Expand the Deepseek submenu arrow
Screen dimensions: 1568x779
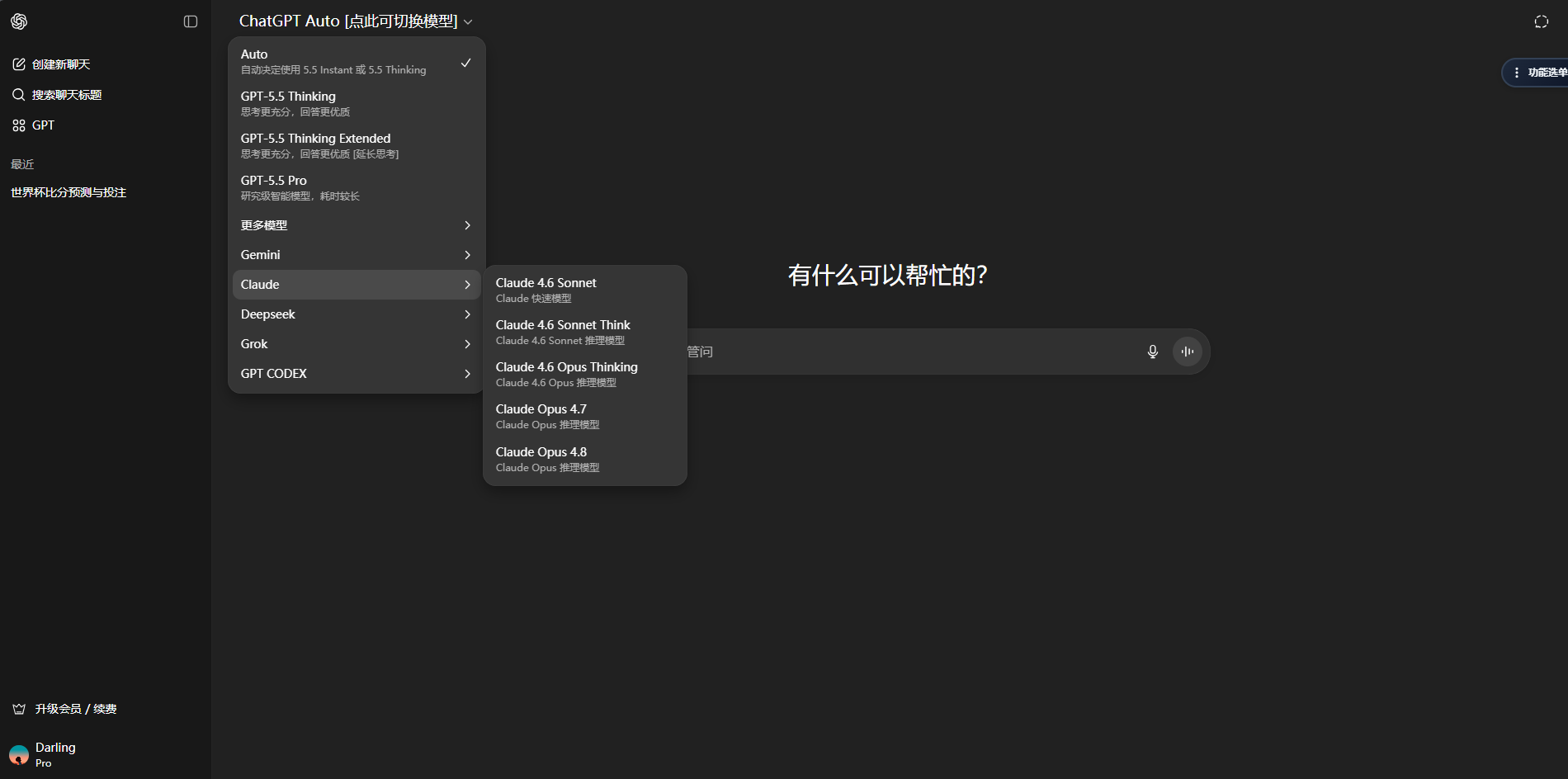click(467, 314)
